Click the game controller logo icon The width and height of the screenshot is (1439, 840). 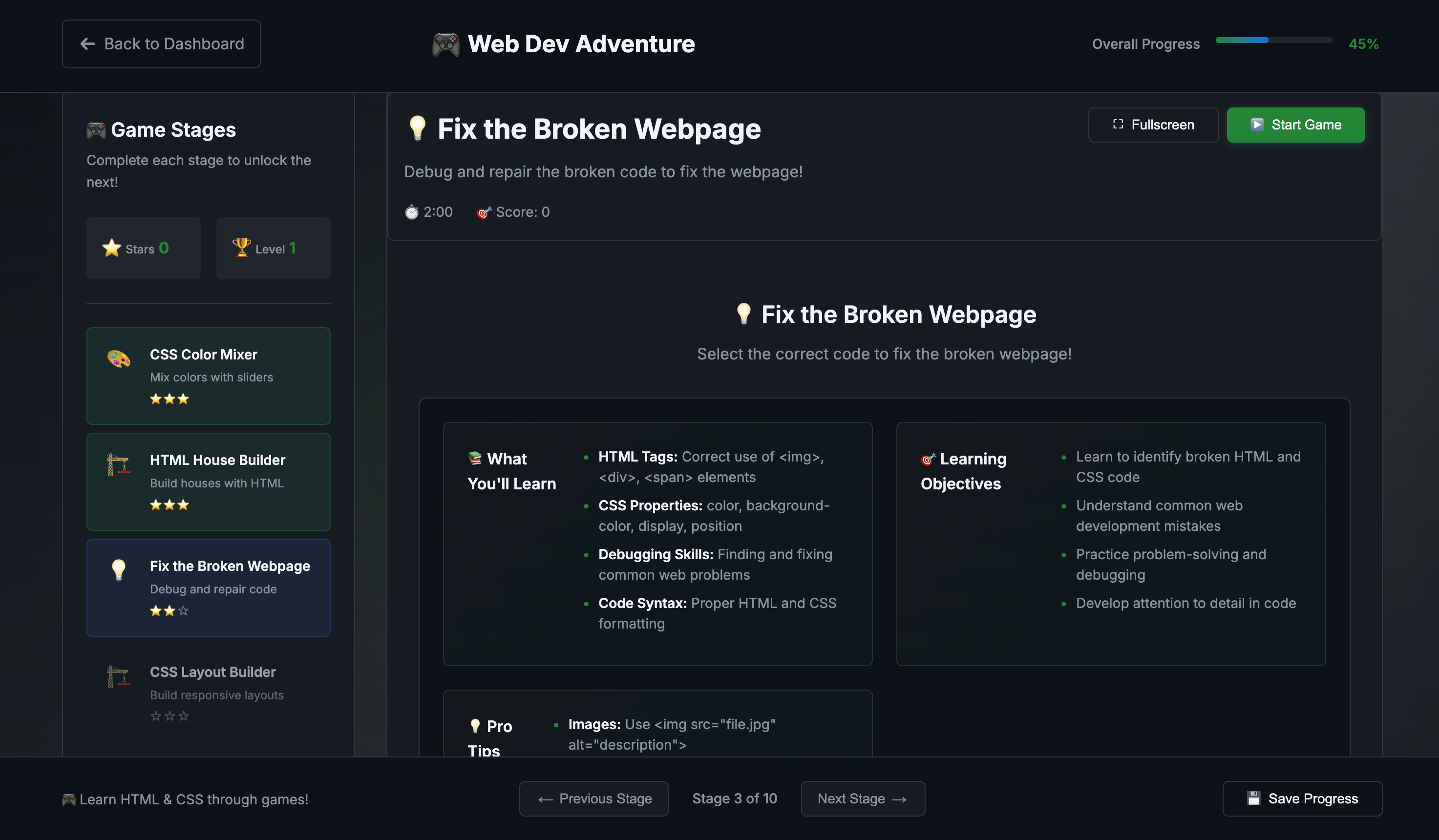[x=445, y=44]
